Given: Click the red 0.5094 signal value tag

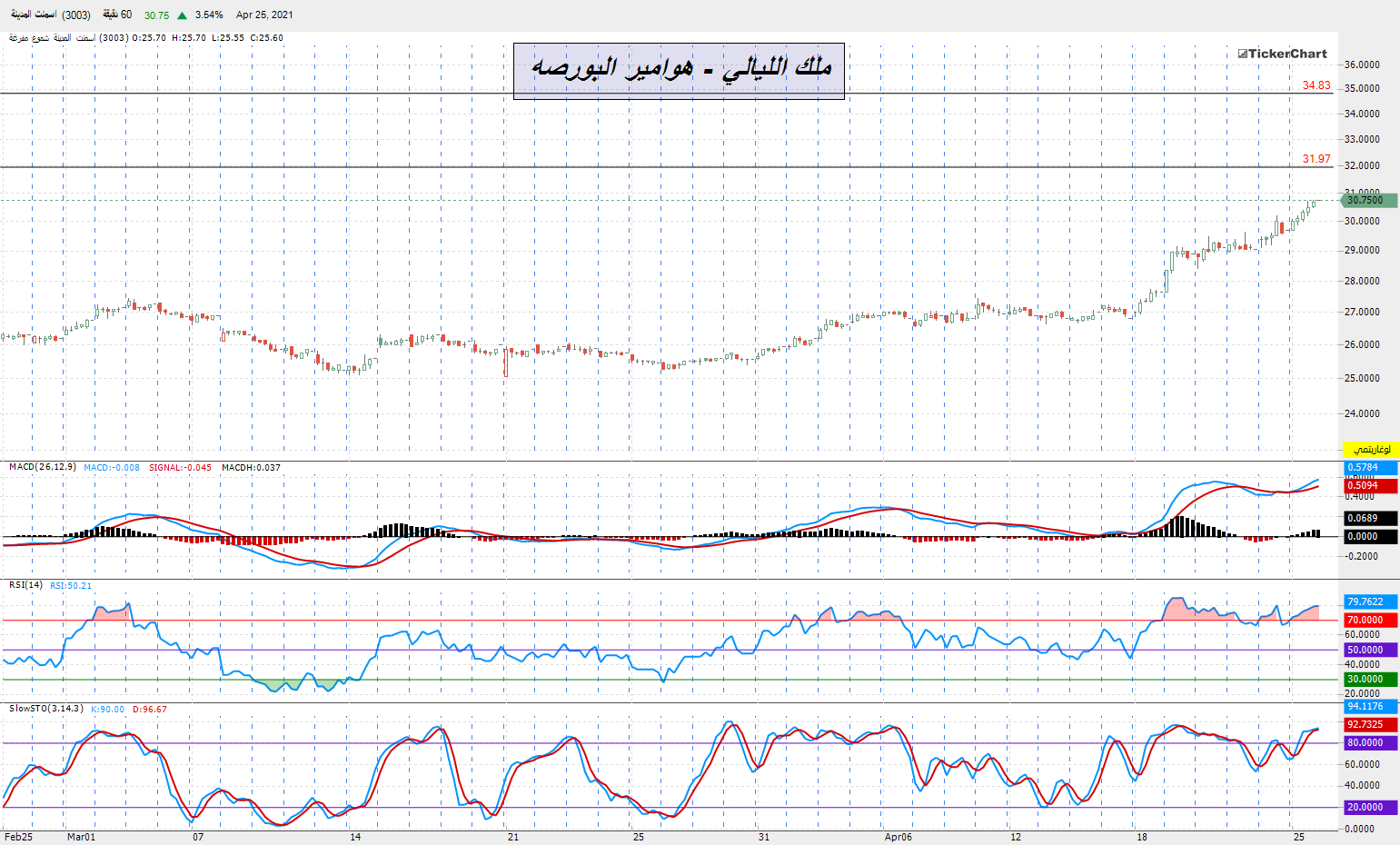Looking at the screenshot, I should tap(1370, 485).
